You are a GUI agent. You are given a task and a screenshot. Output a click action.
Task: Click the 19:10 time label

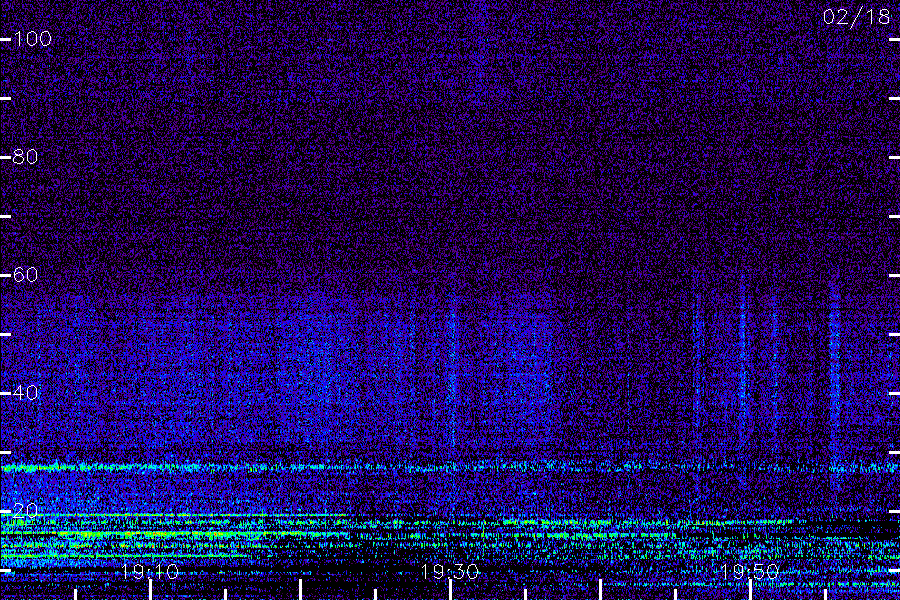point(150,571)
